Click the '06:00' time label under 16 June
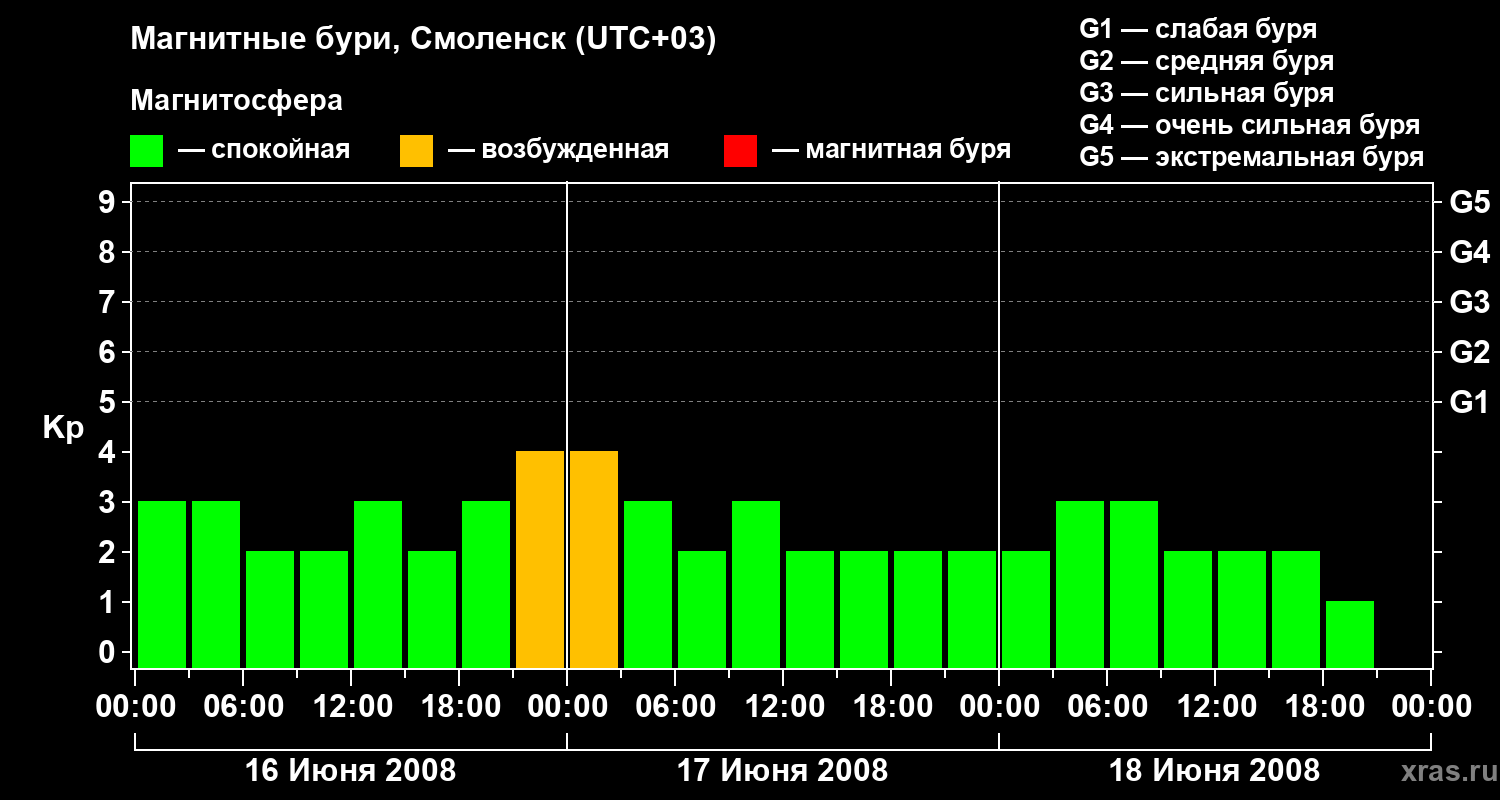The height and width of the screenshot is (800, 1500). 243,707
